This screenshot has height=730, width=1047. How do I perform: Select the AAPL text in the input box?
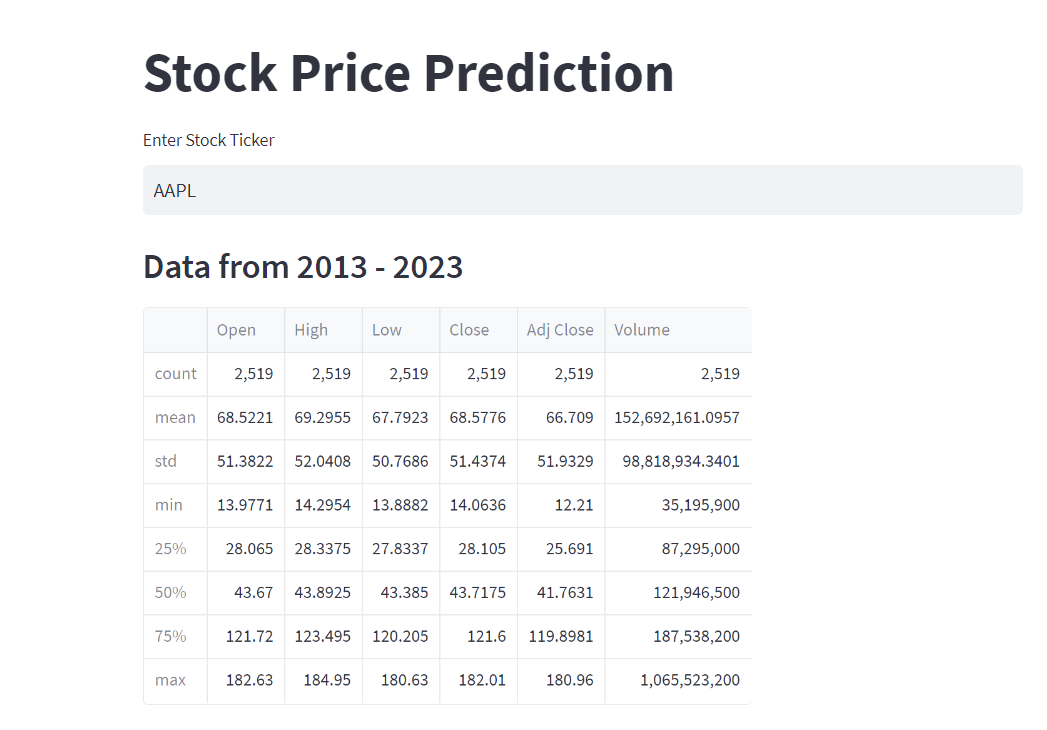(174, 190)
